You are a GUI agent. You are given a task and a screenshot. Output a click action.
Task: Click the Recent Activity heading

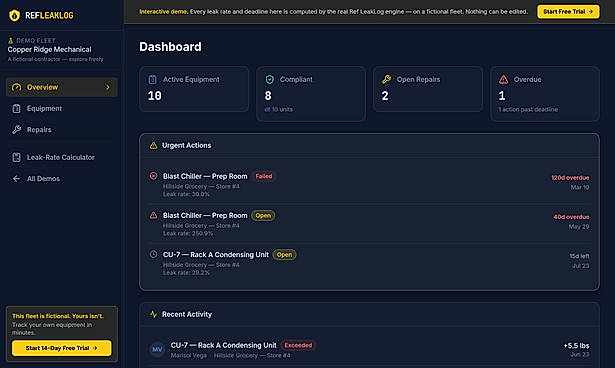(187, 314)
